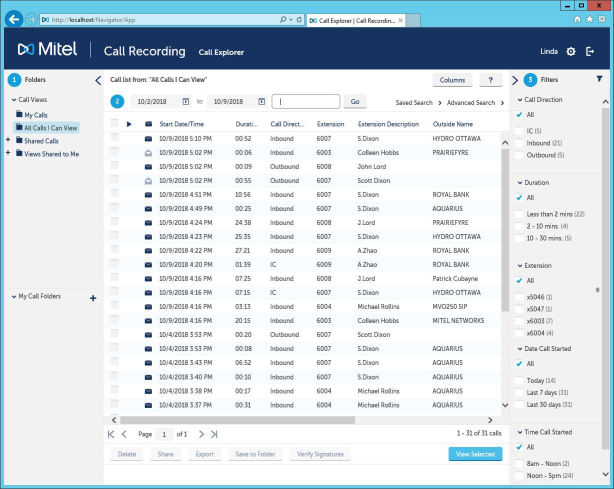The image size is (614, 489).
Task: Collapse Time Call Started filter group
Action: tap(520, 432)
